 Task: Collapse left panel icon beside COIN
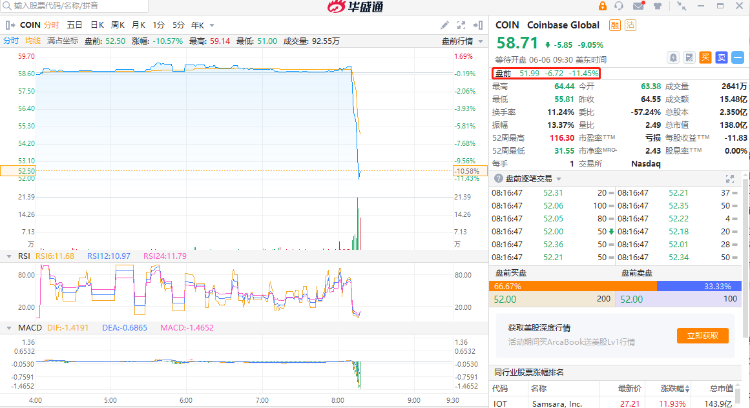coord(10,25)
